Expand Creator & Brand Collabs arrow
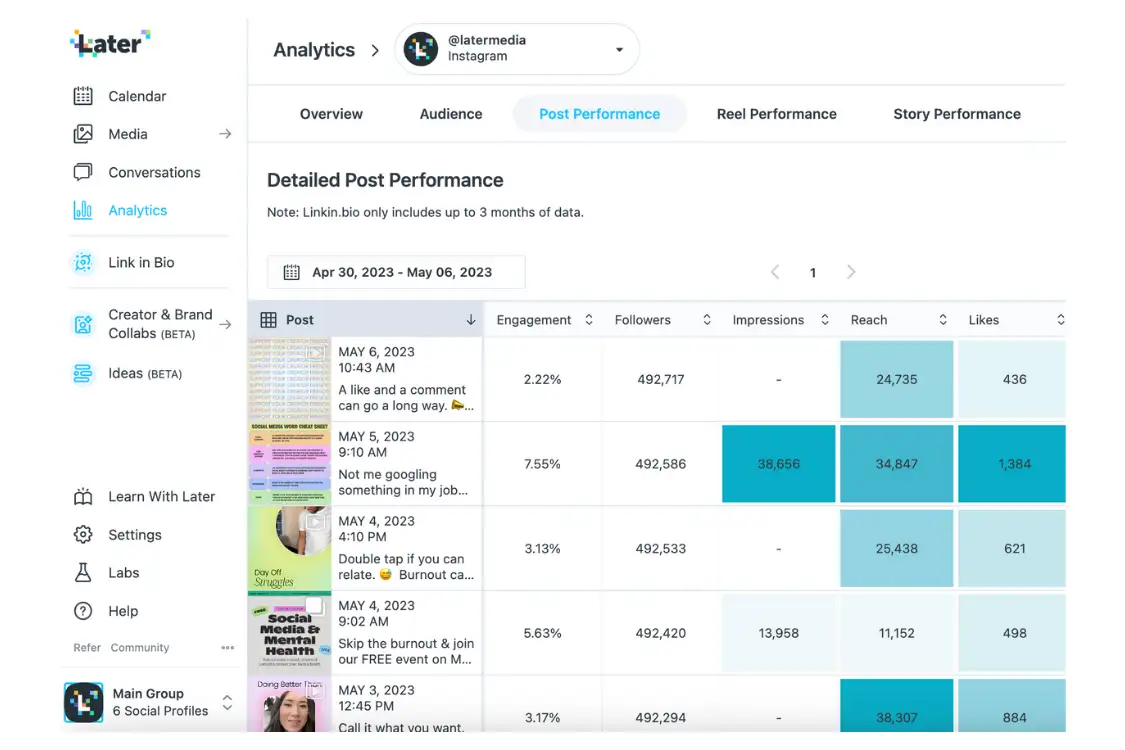This screenshot has height=750, width=1125. 225,324
